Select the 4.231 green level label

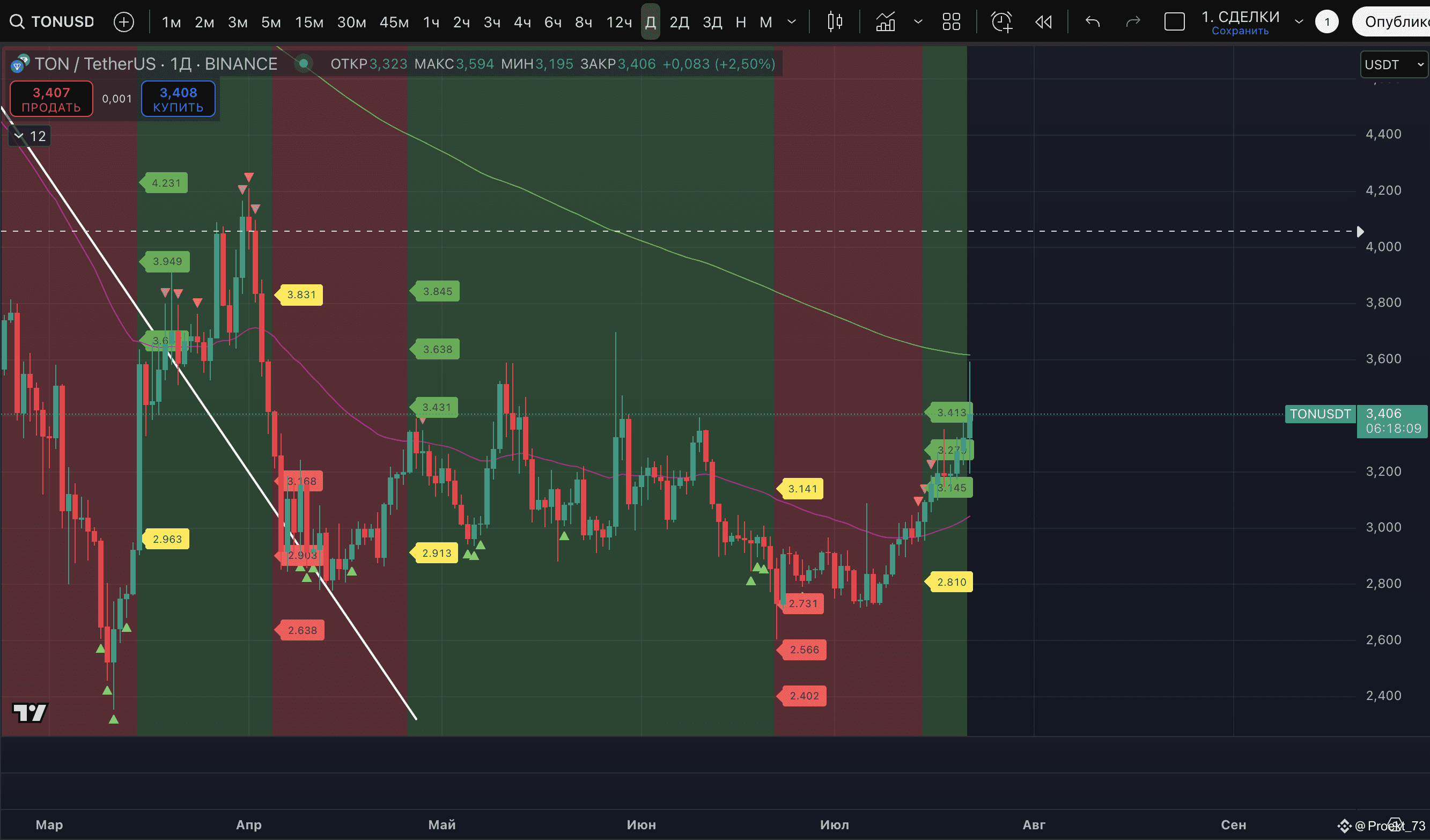[164, 183]
